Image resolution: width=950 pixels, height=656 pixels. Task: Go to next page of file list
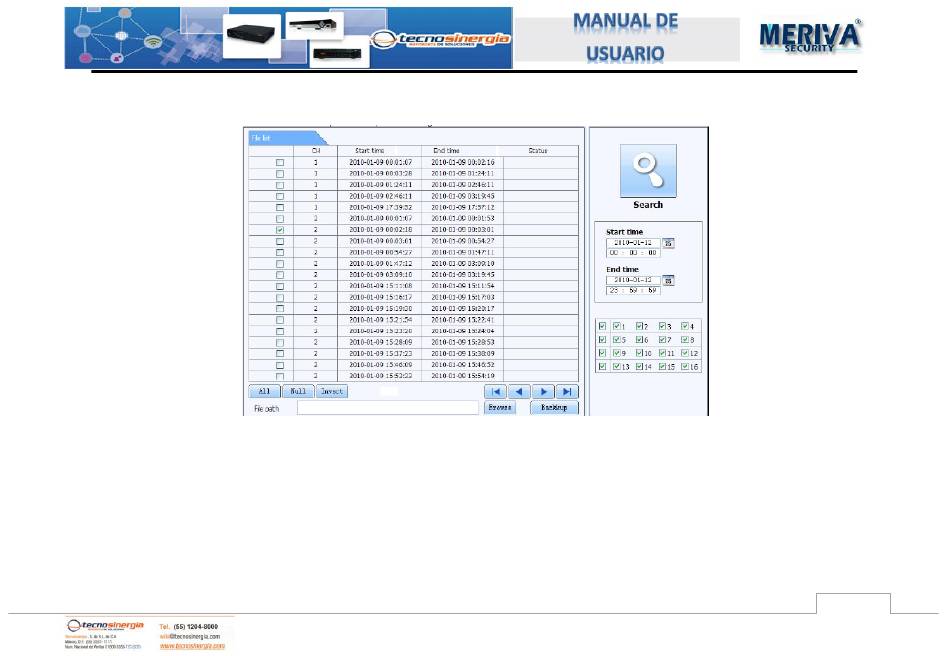[543, 392]
